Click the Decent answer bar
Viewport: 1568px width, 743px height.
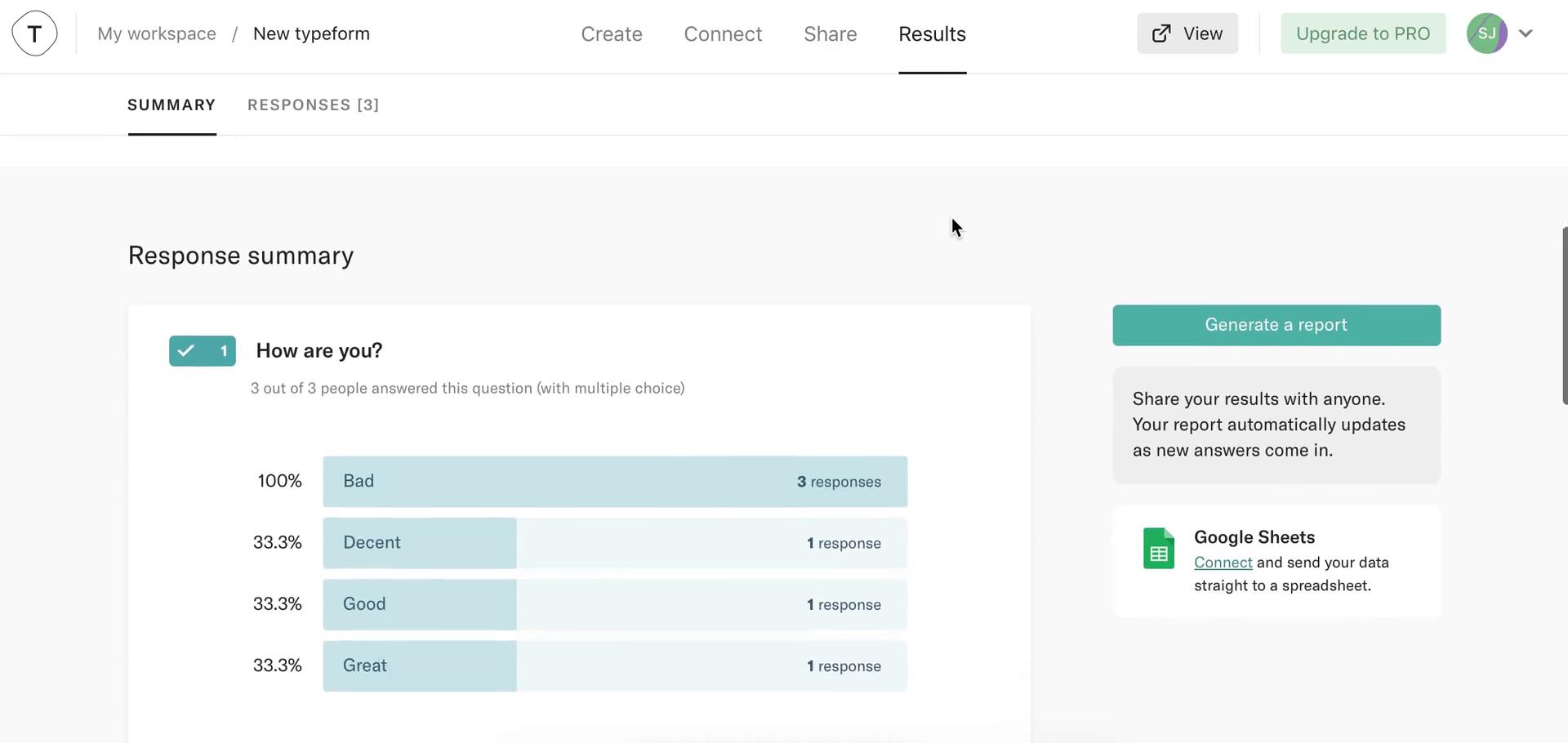click(615, 543)
